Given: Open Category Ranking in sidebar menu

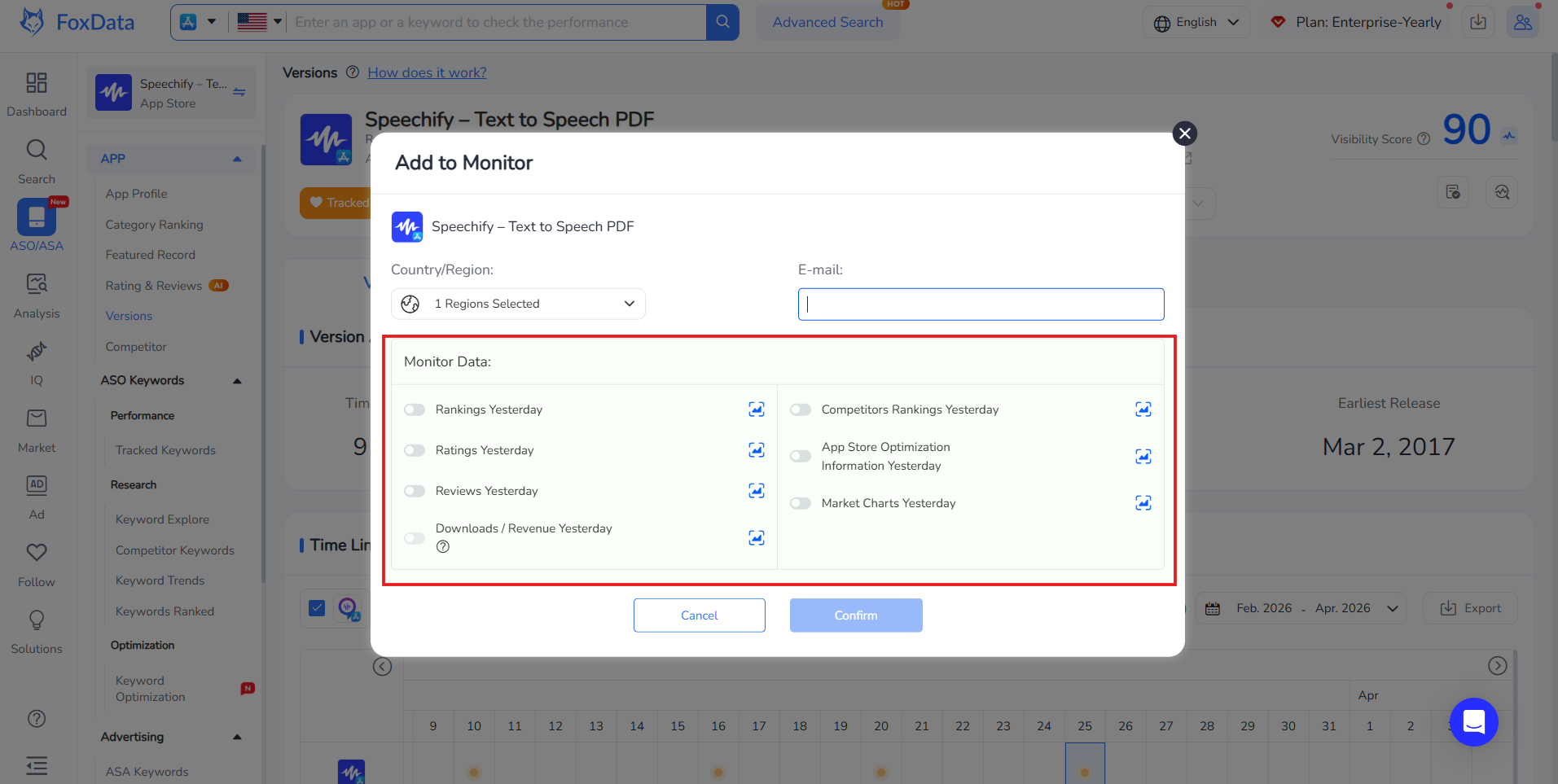Looking at the screenshot, I should pos(154,225).
